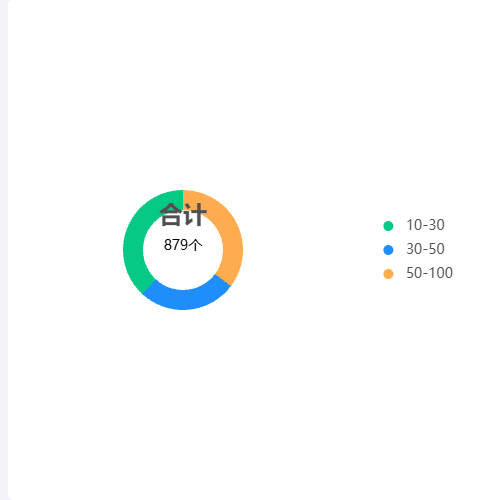Click the 879 total number

[x=176, y=245]
